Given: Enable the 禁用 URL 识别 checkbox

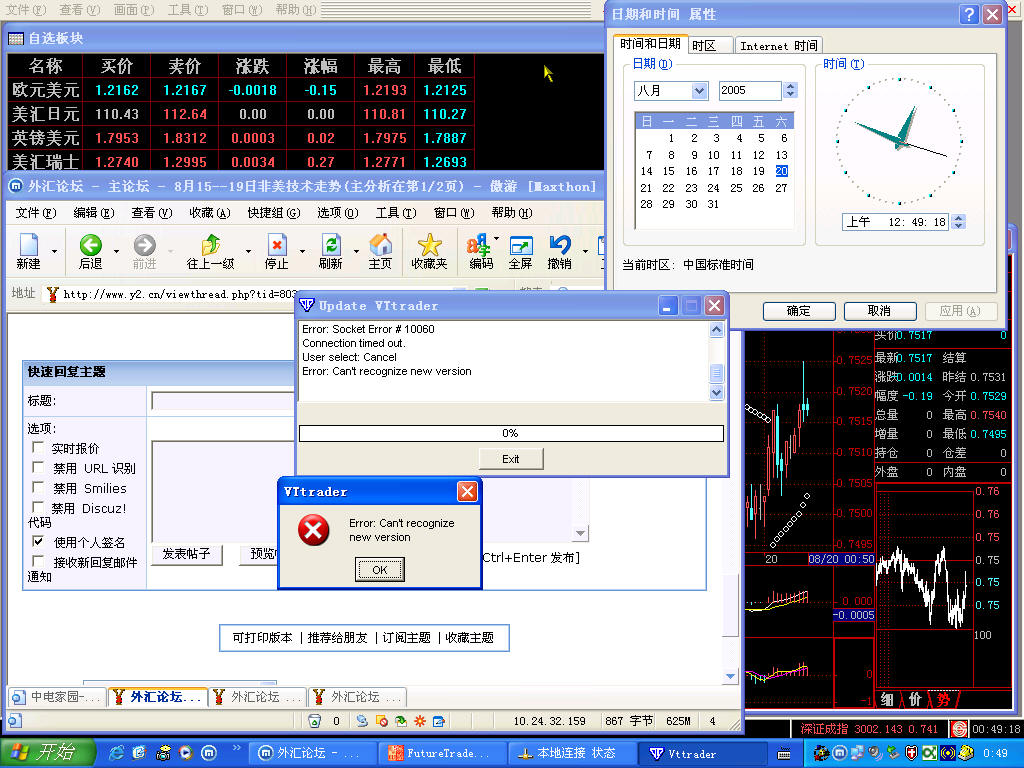Looking at the screenshot, I should 38,468.
